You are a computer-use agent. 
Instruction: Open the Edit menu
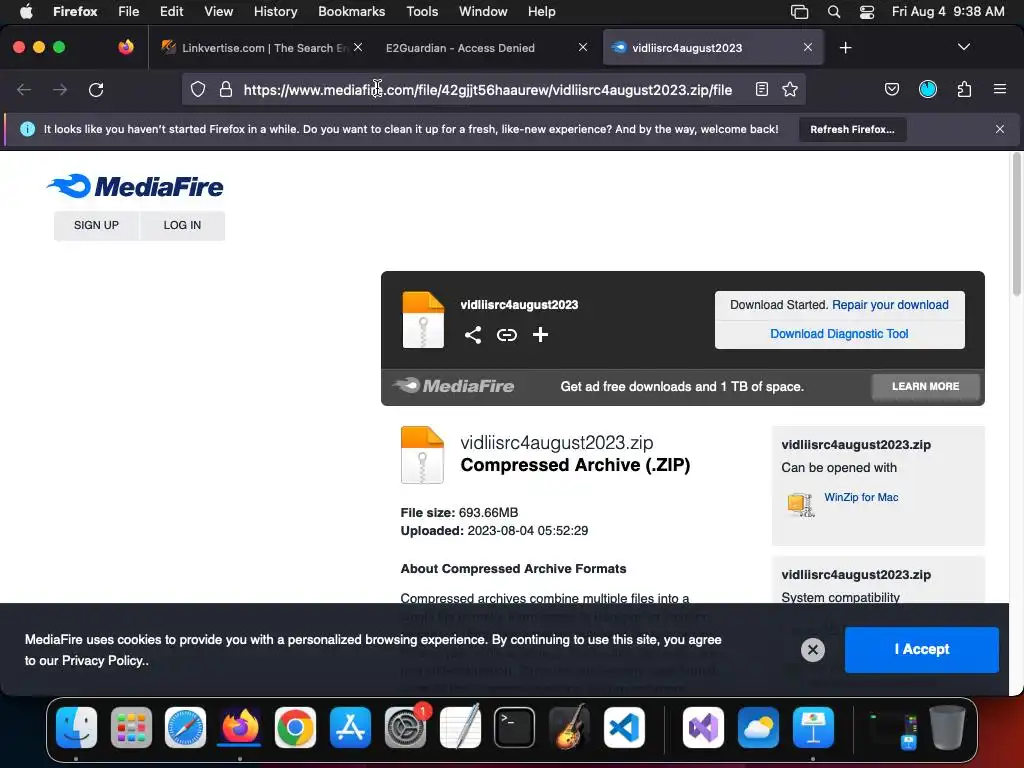pyautogui.click(x=171, y=11)
